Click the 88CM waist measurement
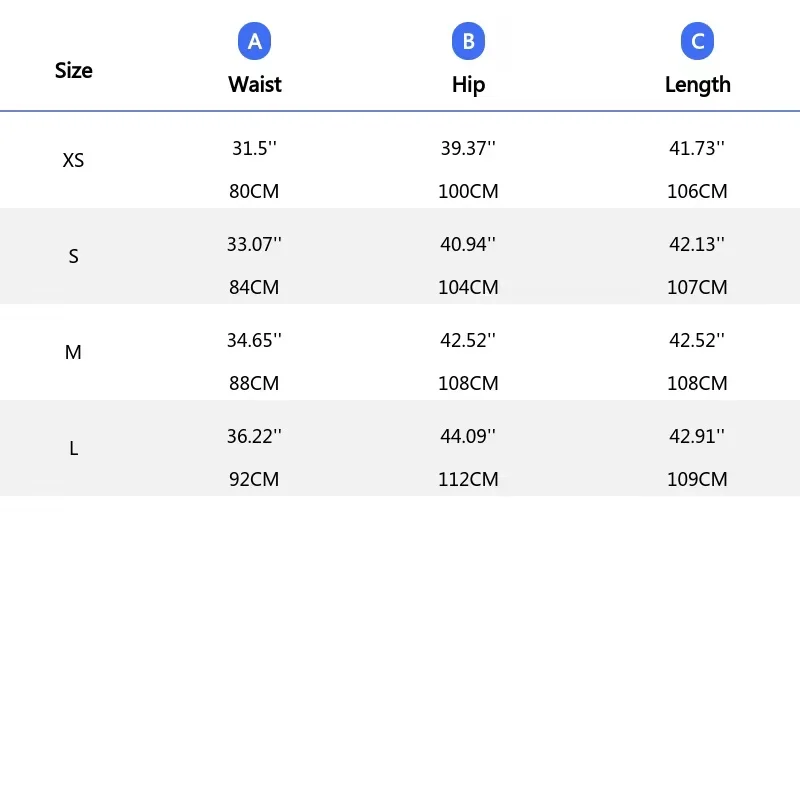This screenshot has height=800, width=800. click(x=254, y=383)
